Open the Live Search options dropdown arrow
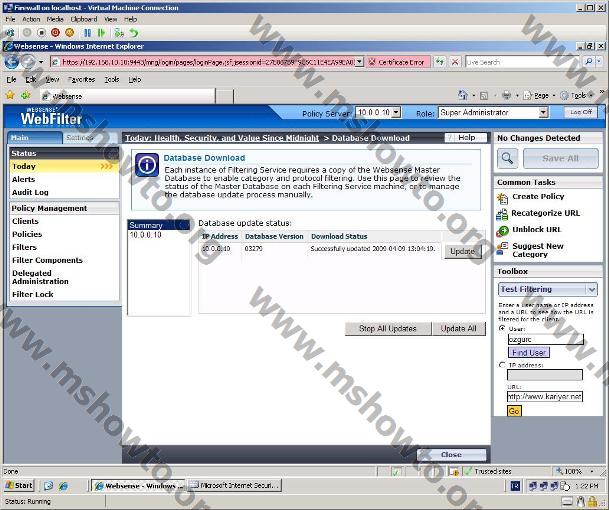This screenshot has width=609, height=510. click(x=599, y=61)
